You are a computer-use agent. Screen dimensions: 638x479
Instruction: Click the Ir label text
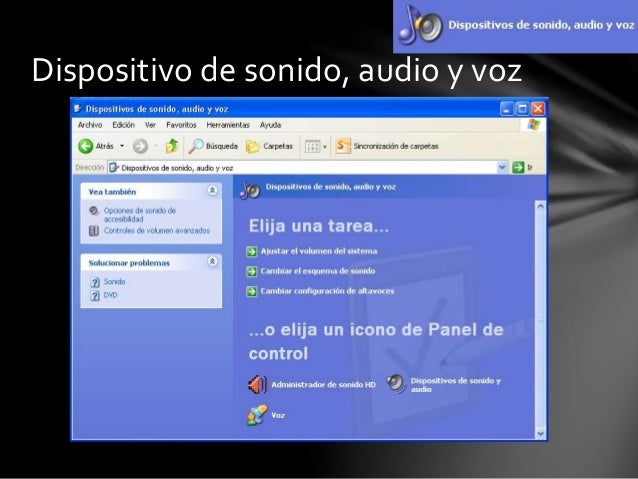(x=530, y=167)
